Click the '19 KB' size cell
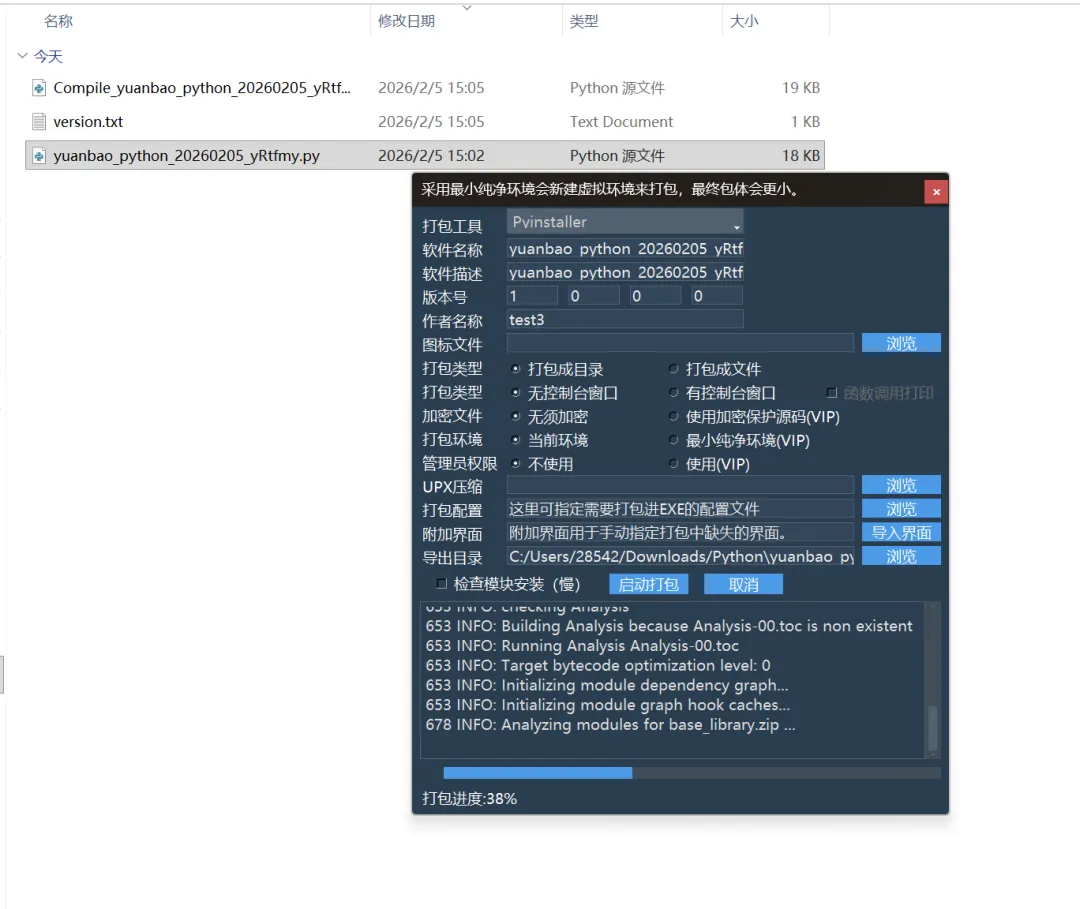The image size is (1080, 909). [x=800, y=88]
